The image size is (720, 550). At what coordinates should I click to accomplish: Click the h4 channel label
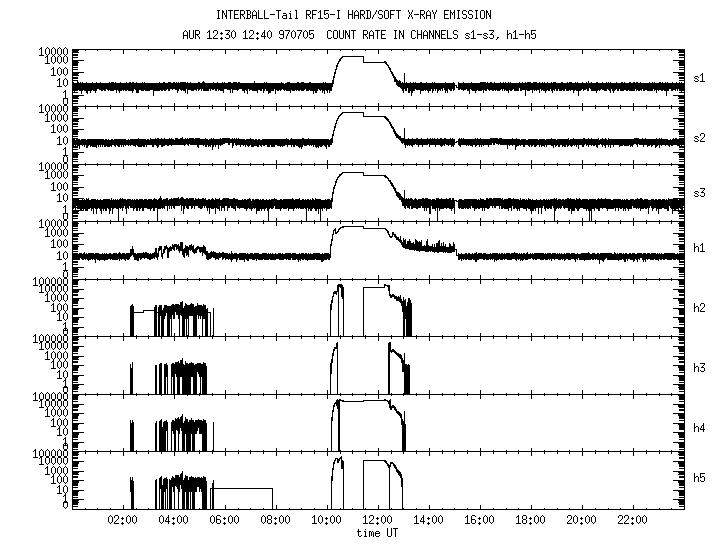[x=699, y=428]
